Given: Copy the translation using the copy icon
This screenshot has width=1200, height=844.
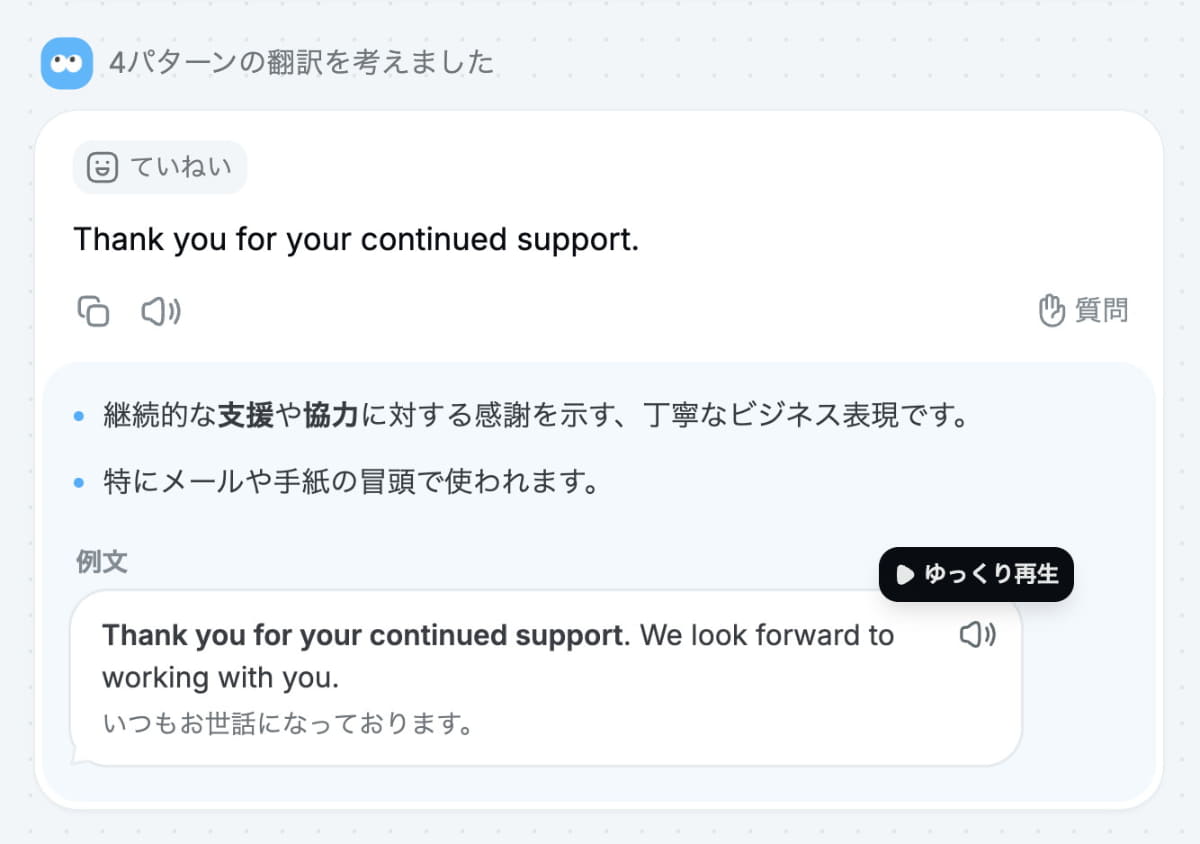Looking at the screenshot, I should click(94, 311).
